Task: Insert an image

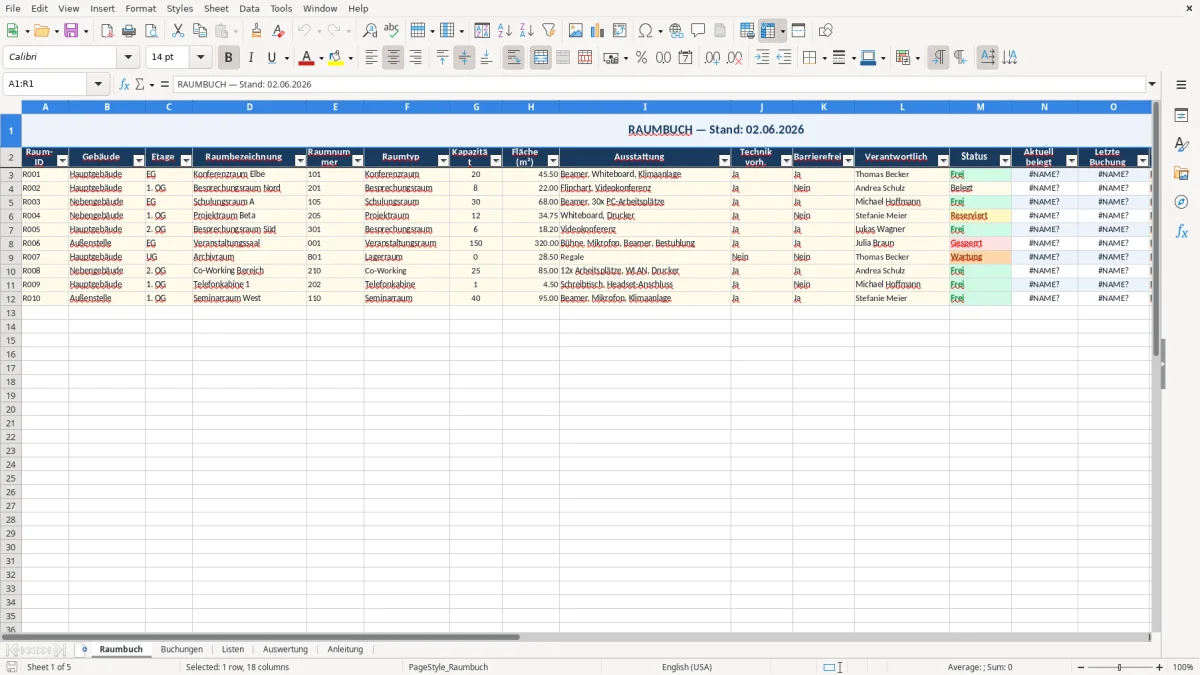Action: pos(576,31)
